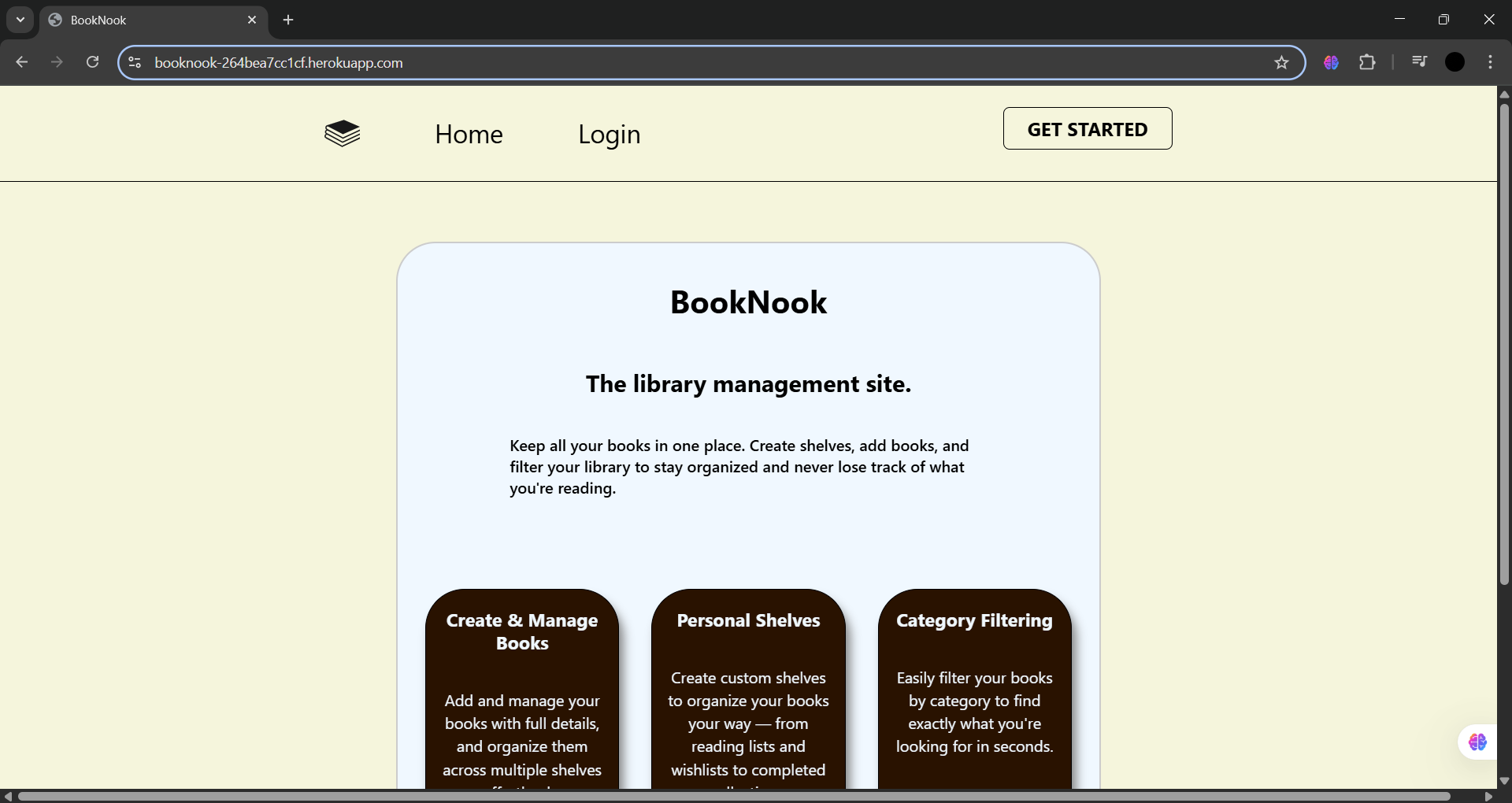Go back to previous page

click(22, 62)
